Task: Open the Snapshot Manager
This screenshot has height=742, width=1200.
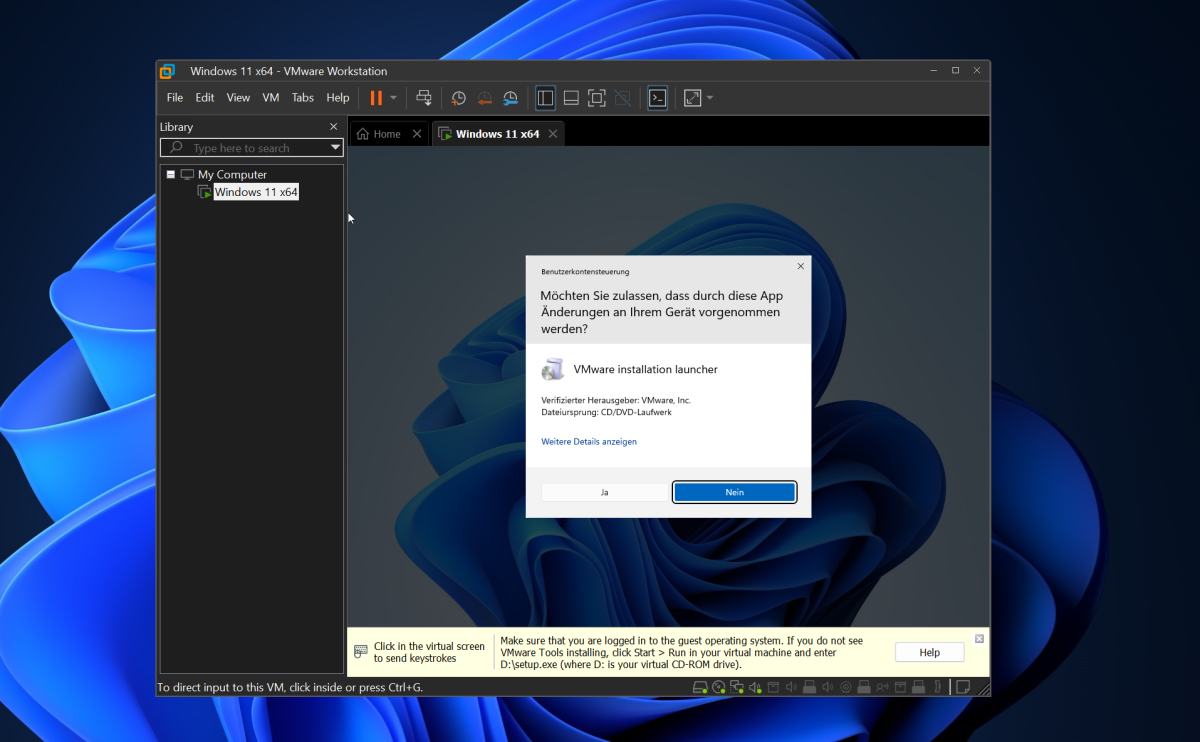Action: click(x=510, y=97)
